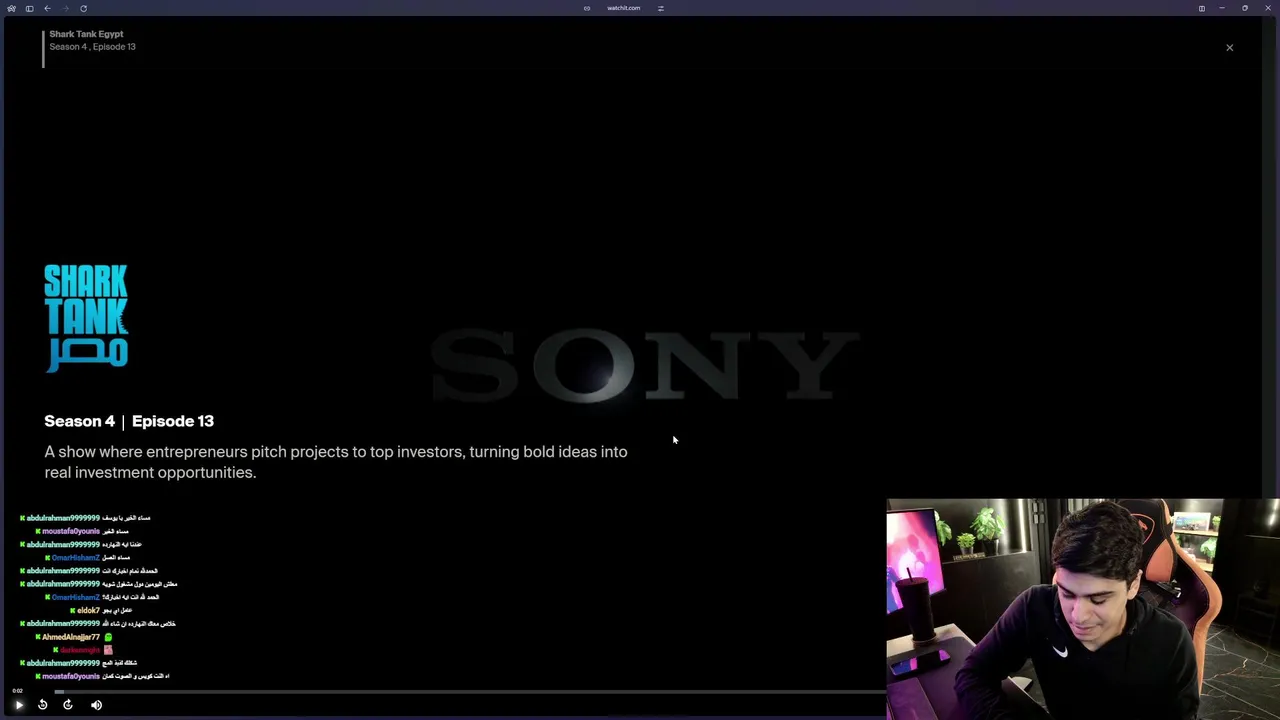
Task: Copy the page link icon beside URL
Action: pos(587,8)
